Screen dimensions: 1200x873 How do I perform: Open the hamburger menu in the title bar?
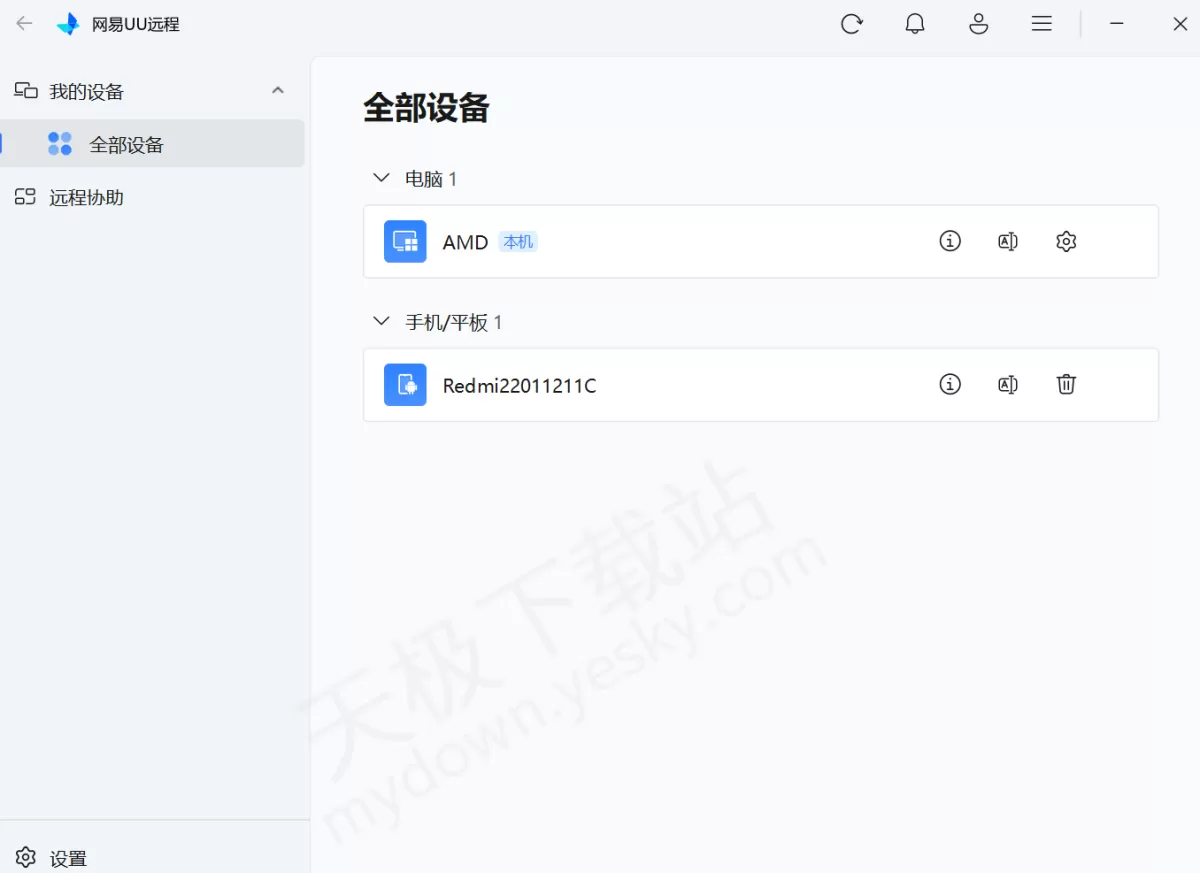point(1042,24)
